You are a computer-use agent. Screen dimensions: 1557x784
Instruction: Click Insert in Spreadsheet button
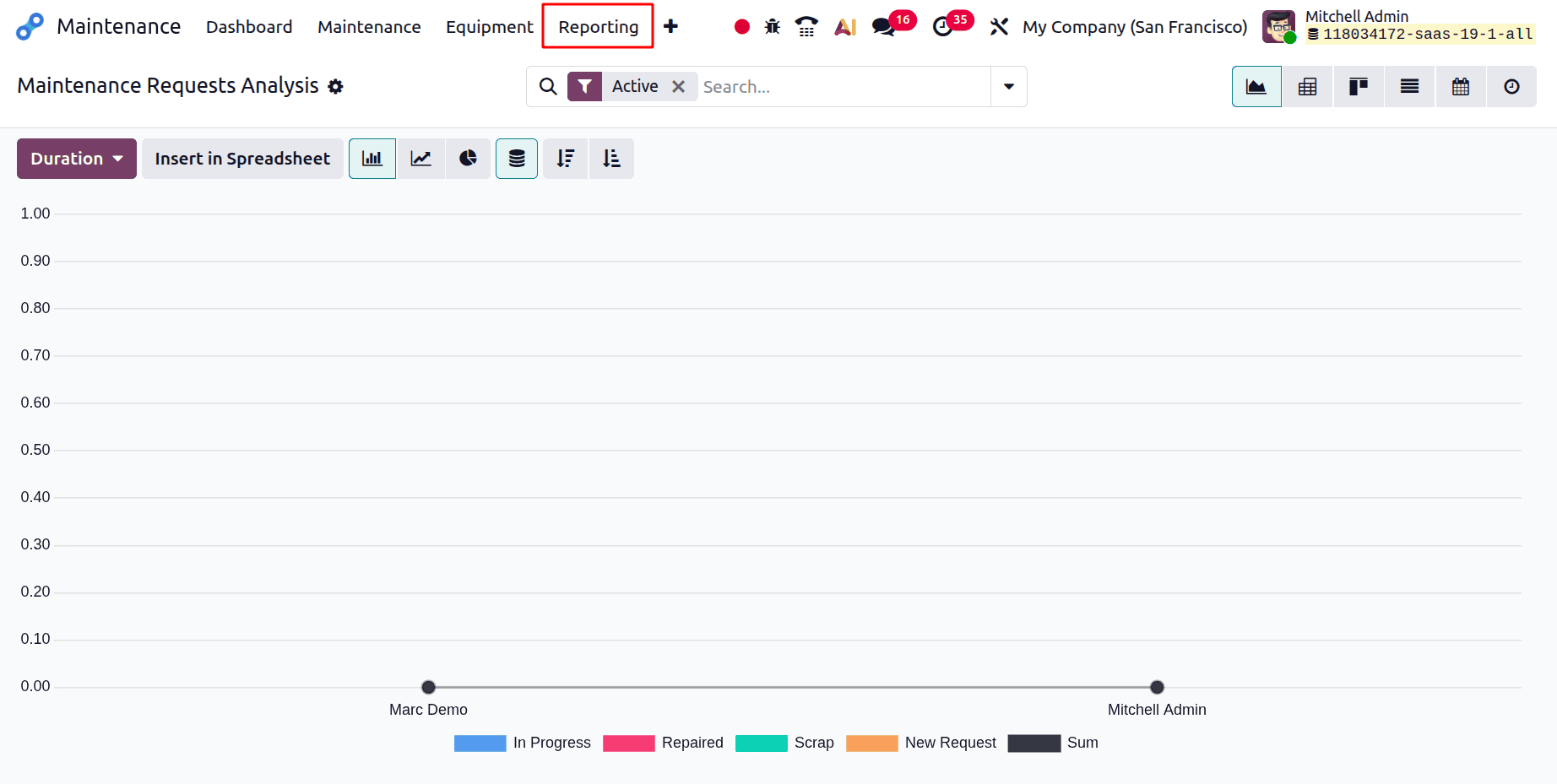click(x=242, y=159)
